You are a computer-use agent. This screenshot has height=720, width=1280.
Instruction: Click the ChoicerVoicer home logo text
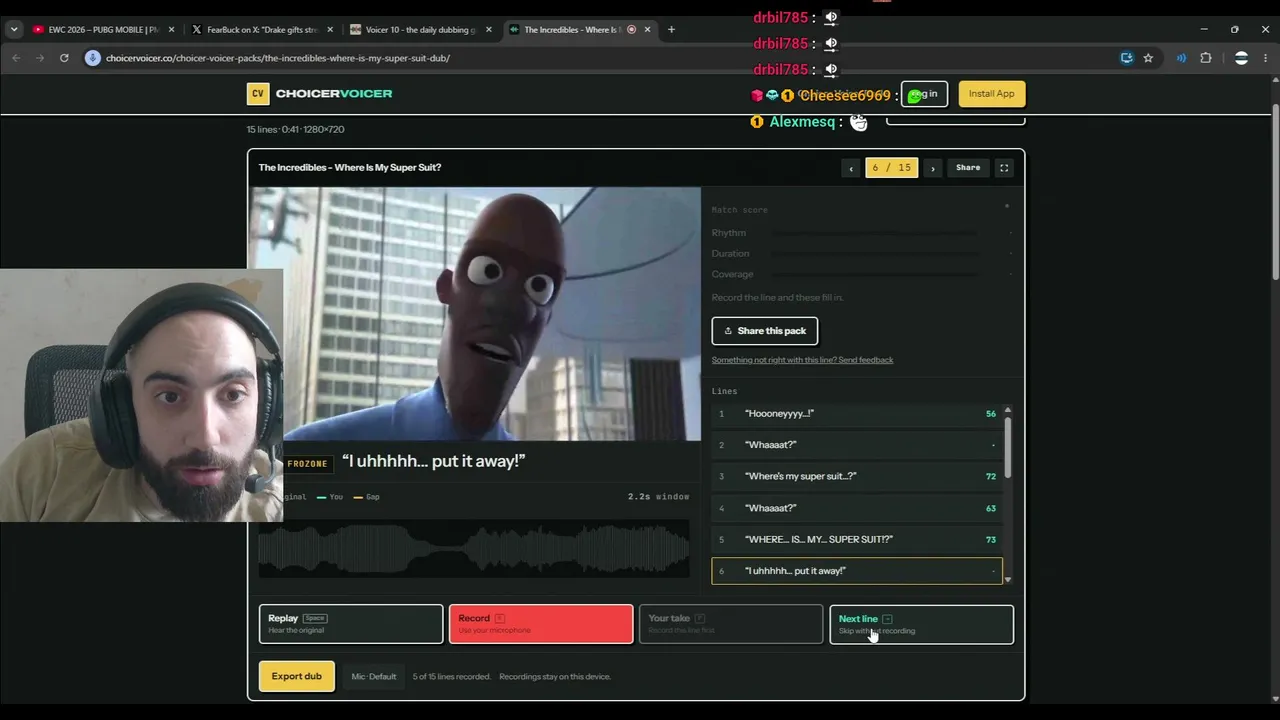pos(334,94)
